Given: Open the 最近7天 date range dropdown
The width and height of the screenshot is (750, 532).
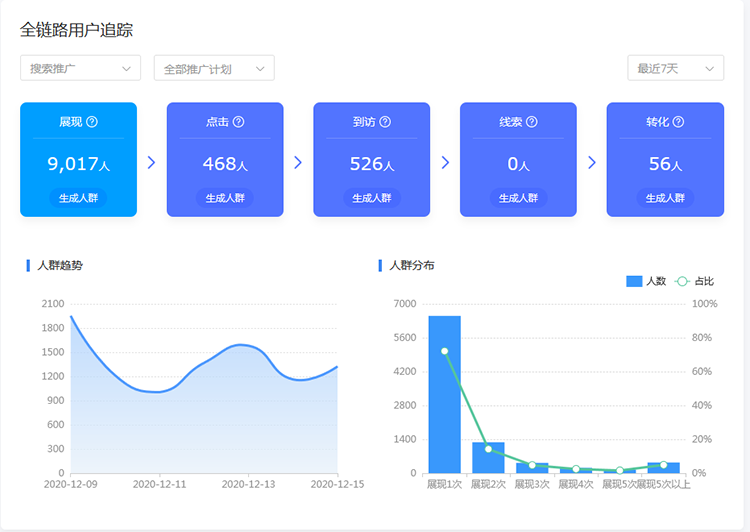Looking at the screenshot, I should [x=675, y=69].
